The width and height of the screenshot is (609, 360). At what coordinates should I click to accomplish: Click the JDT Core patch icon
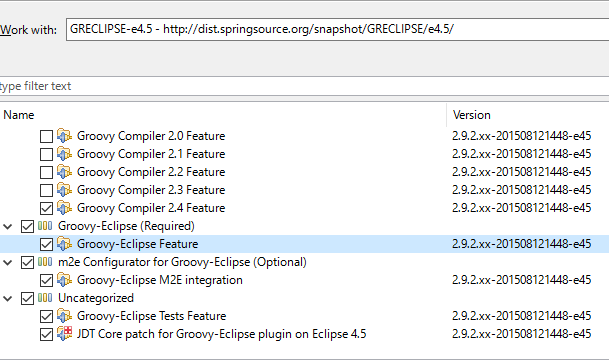64,334
